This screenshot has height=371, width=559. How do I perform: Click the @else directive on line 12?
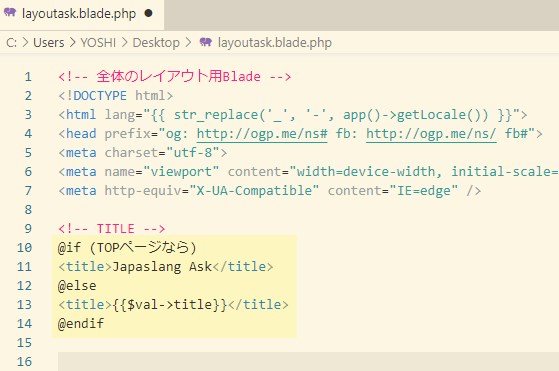tap(77, 285)
